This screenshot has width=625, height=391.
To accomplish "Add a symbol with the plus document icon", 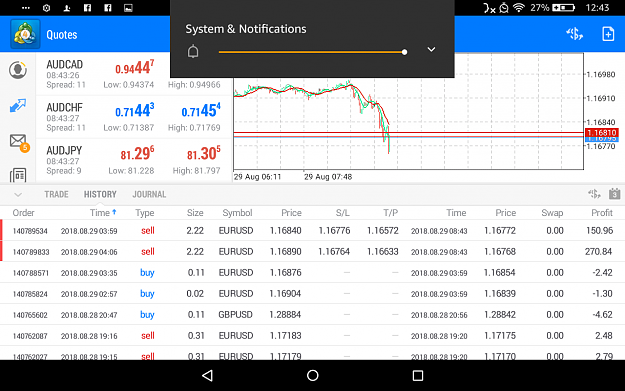I will click(608, 34).
